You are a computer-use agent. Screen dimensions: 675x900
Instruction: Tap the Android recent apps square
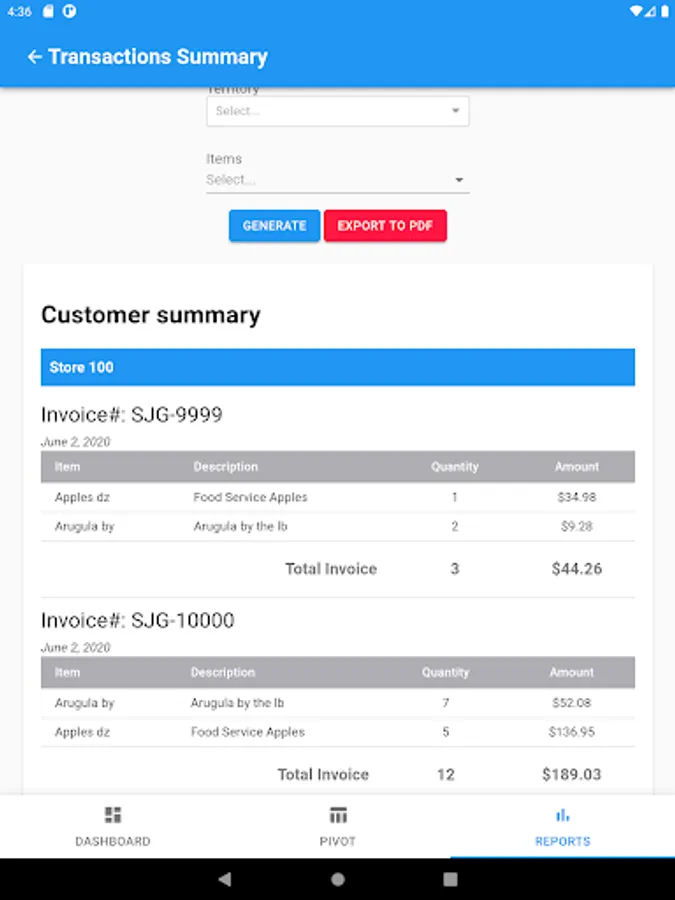(x=451, y=879)
